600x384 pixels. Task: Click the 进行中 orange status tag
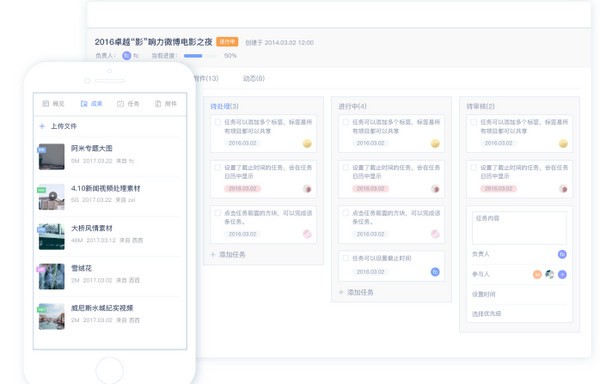227,42
